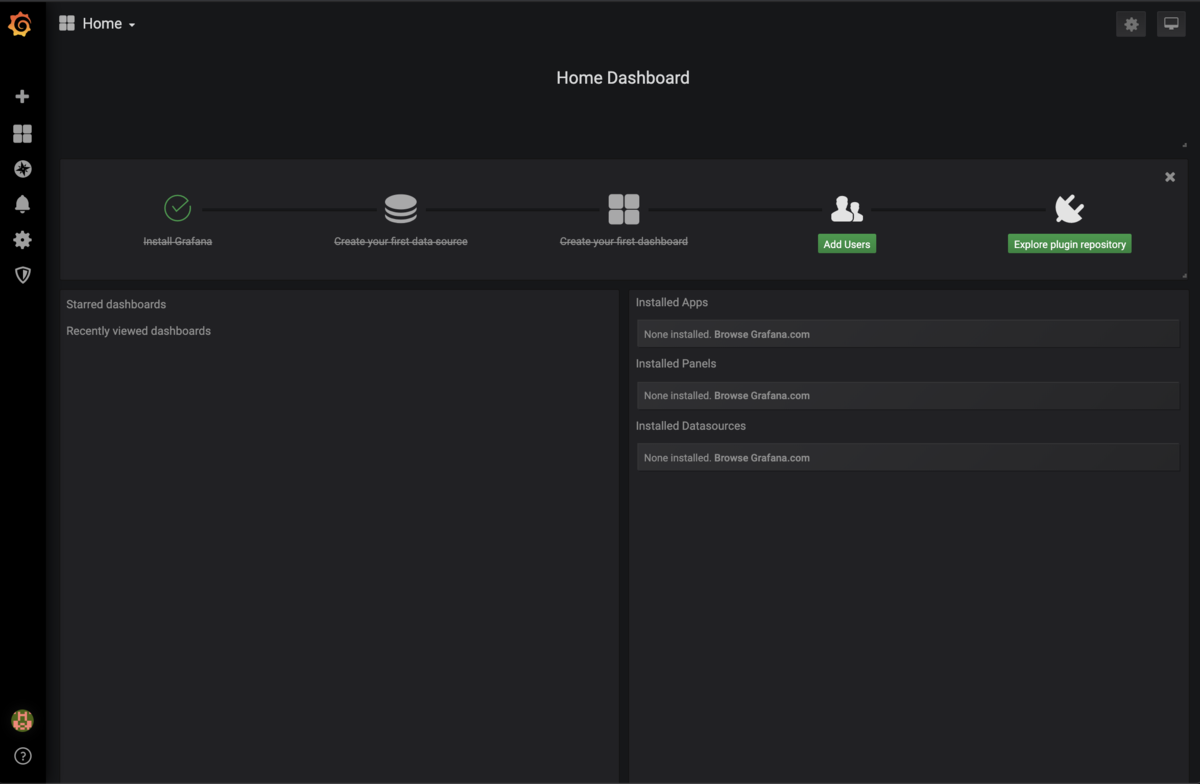Screen dimensions: 1200x784
Task: Open the Help question mark icon
Action: [x=22, y=756]
